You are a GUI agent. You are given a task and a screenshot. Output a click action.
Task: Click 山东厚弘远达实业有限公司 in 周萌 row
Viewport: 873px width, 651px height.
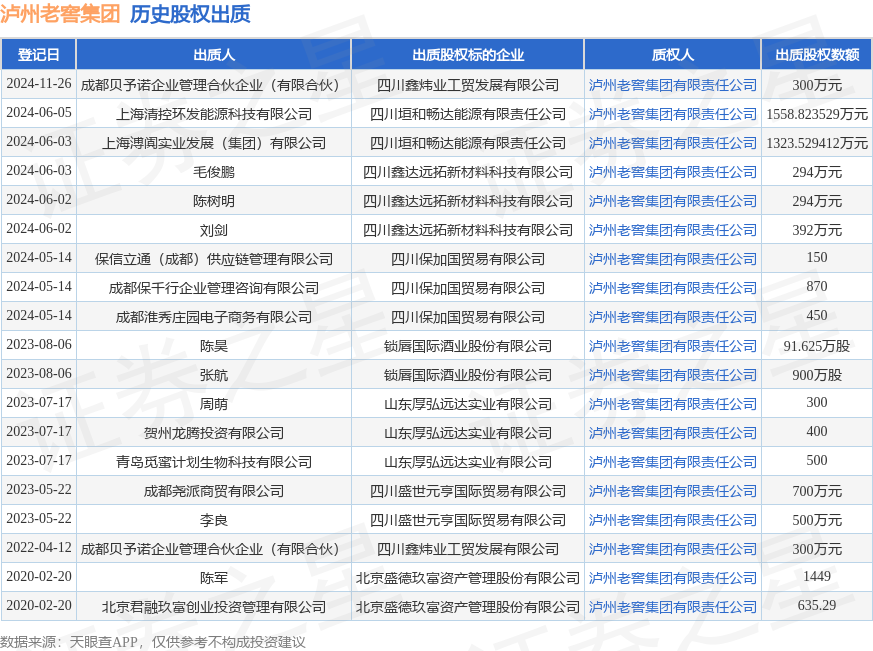(468, 404)
